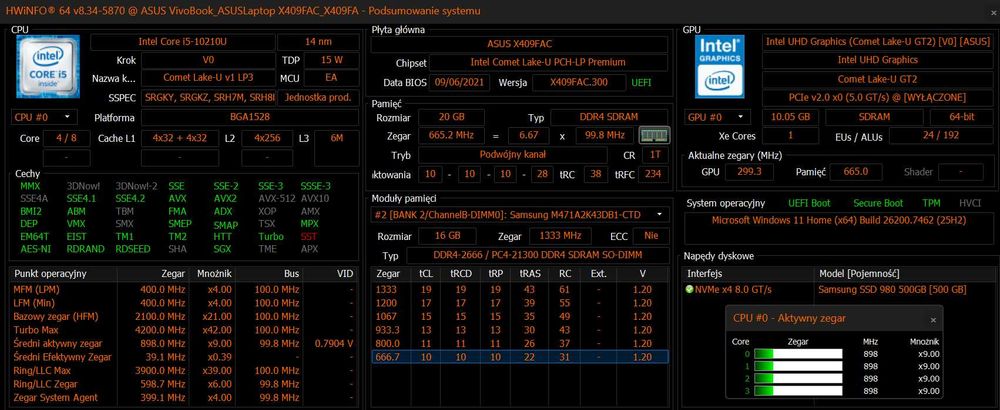The width and height of the screenshot is (1000, 410).
Task: Click Core 3 clock bar
Action: pos(798,390)
